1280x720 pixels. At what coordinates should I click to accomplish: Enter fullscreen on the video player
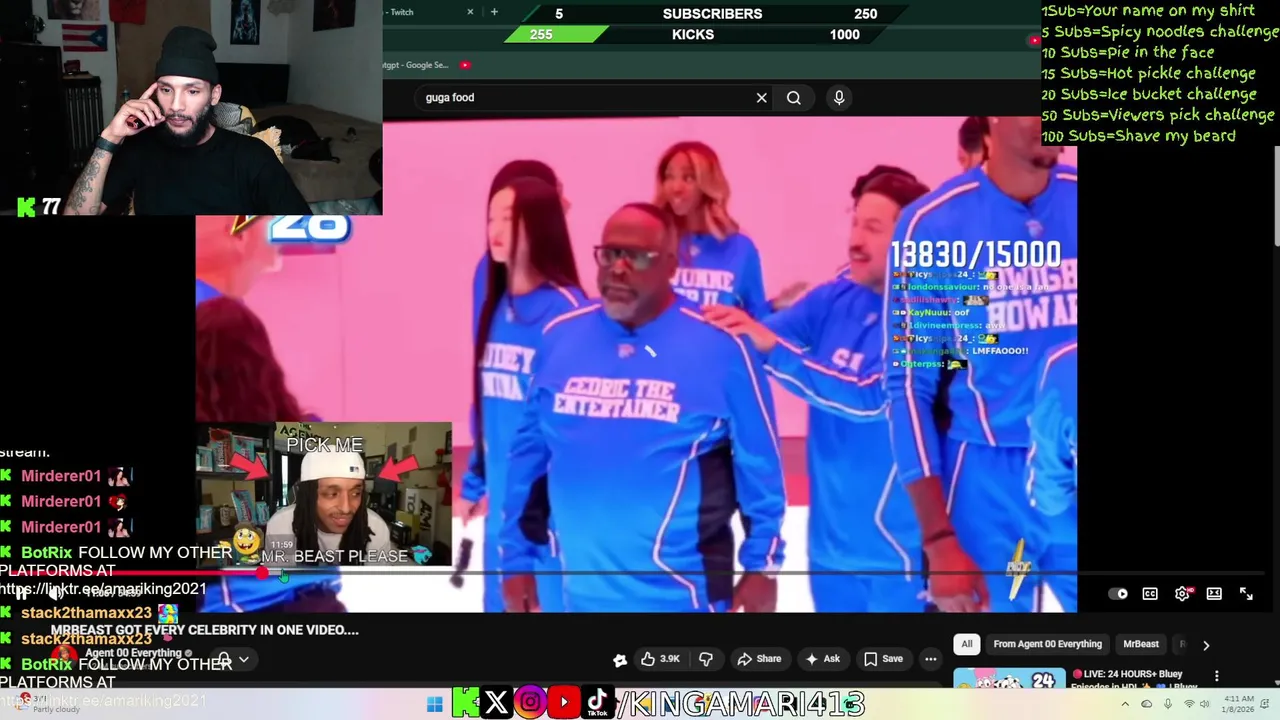point(1246,594)
